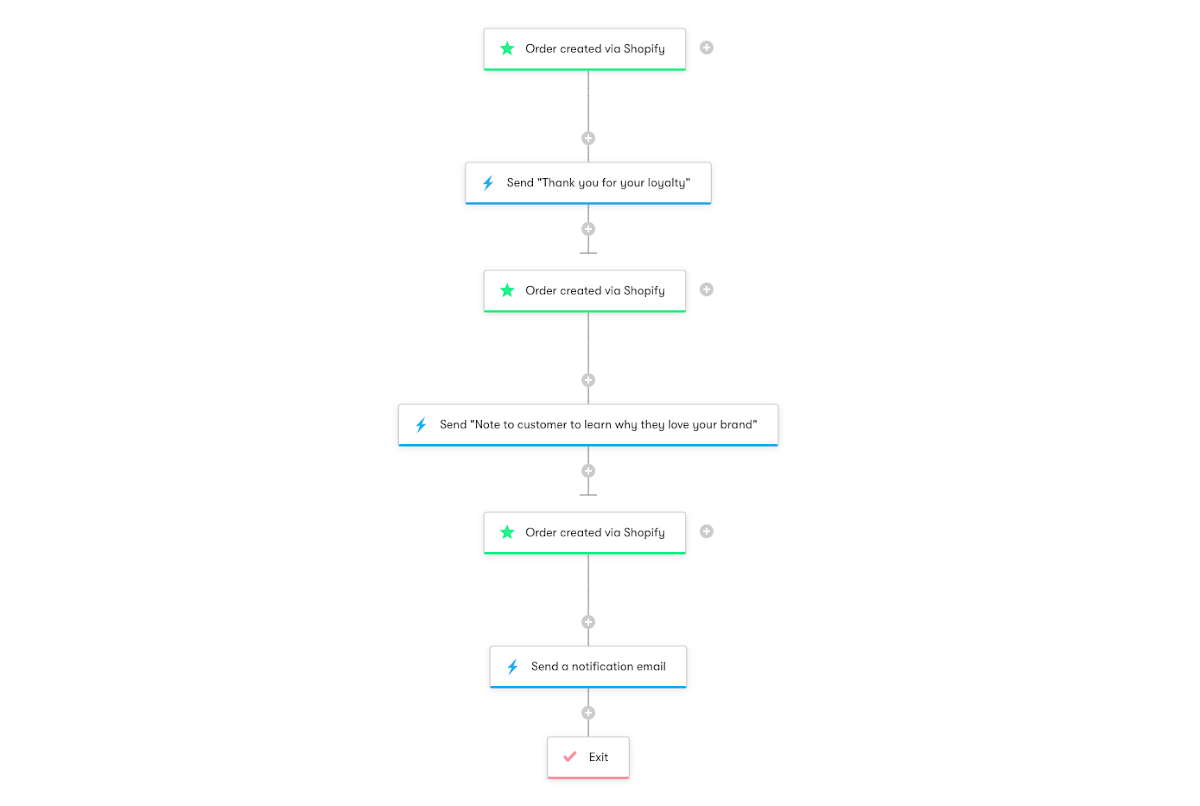Open the first Order created via Shopify trigger card

(584, 47)
